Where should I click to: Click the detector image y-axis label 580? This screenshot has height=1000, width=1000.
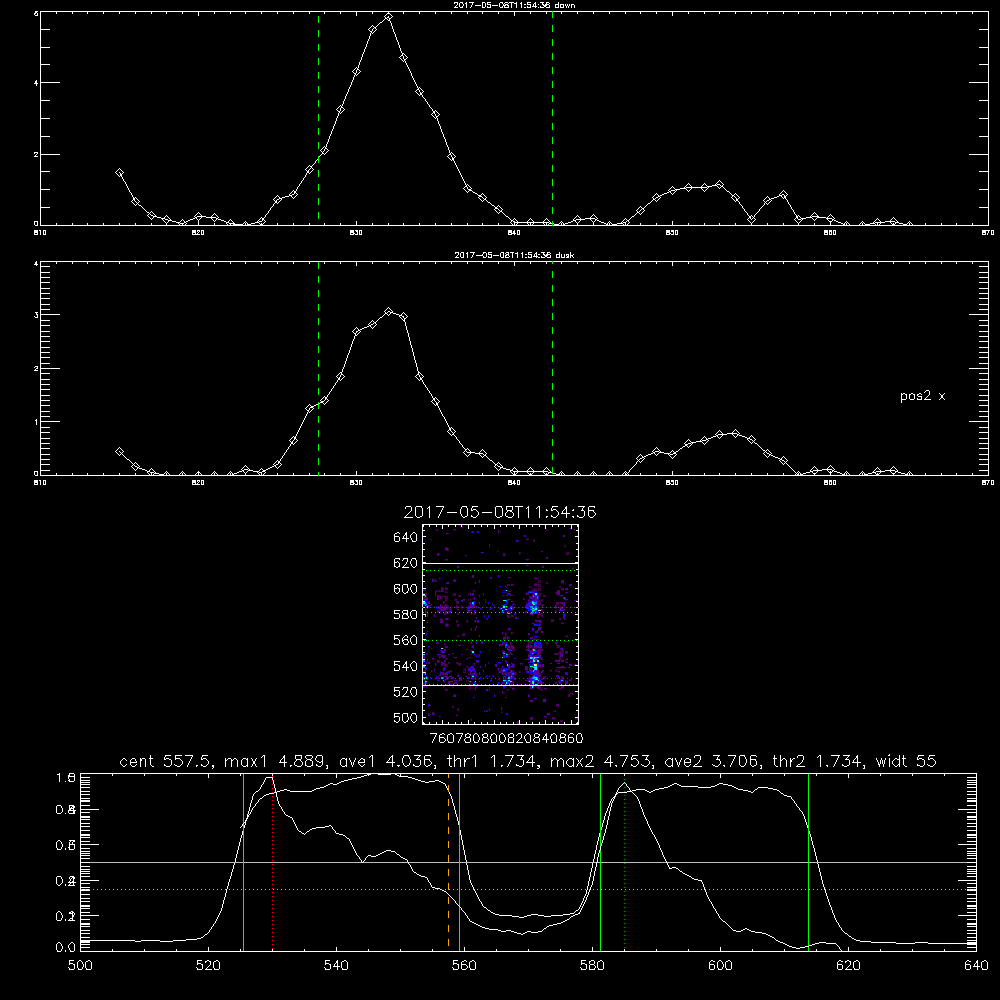(406, 615)
